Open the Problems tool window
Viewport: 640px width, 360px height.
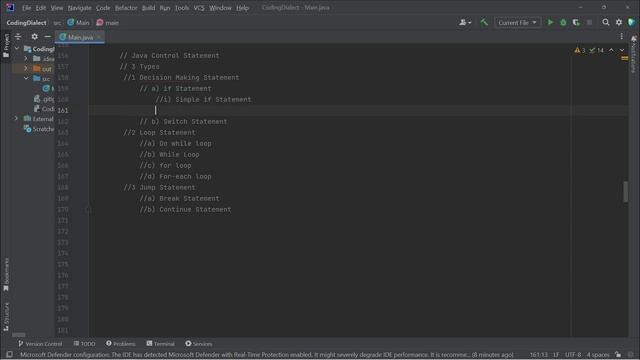click(x=121, y=344)
